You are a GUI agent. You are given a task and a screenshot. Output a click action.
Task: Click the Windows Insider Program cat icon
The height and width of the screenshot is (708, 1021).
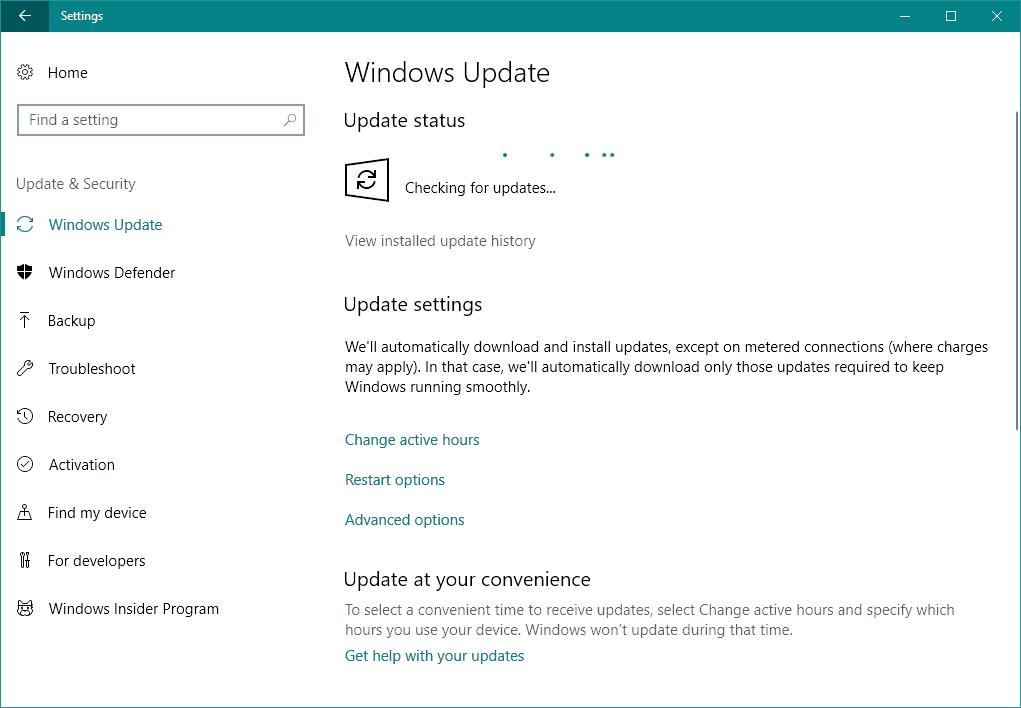[x=25, y=608]
